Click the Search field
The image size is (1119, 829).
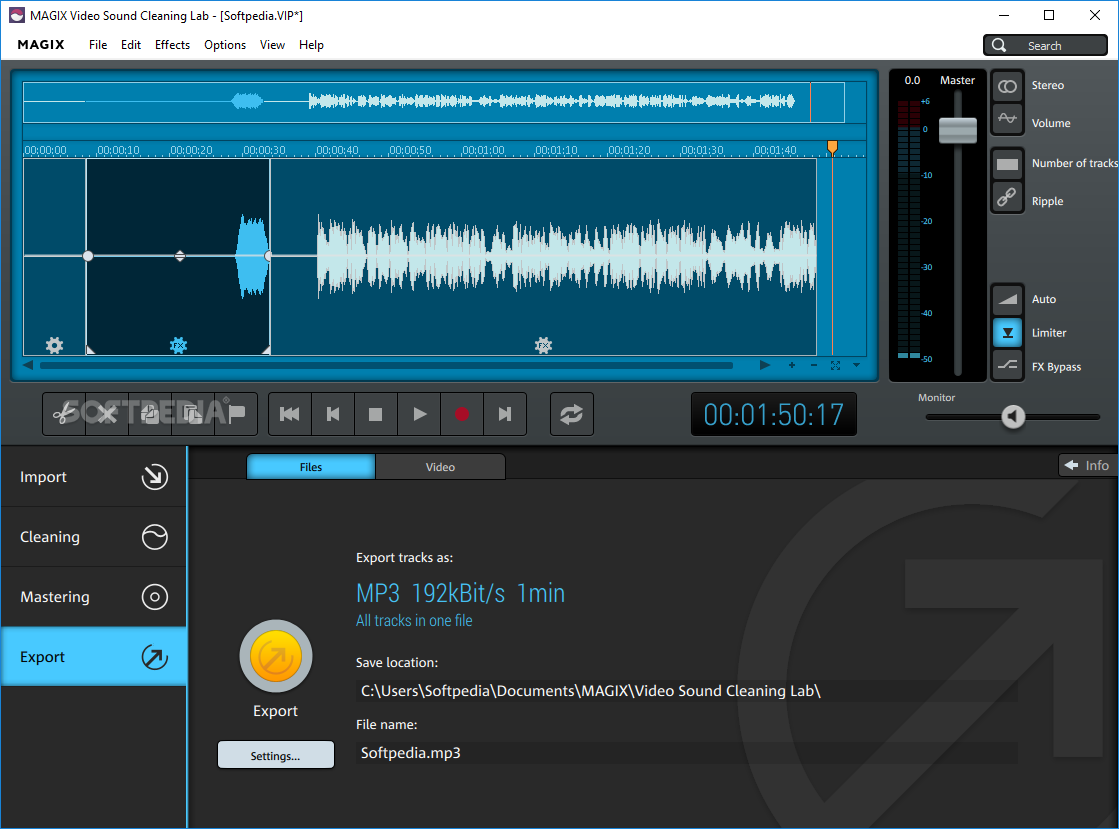click(1045, 45)
